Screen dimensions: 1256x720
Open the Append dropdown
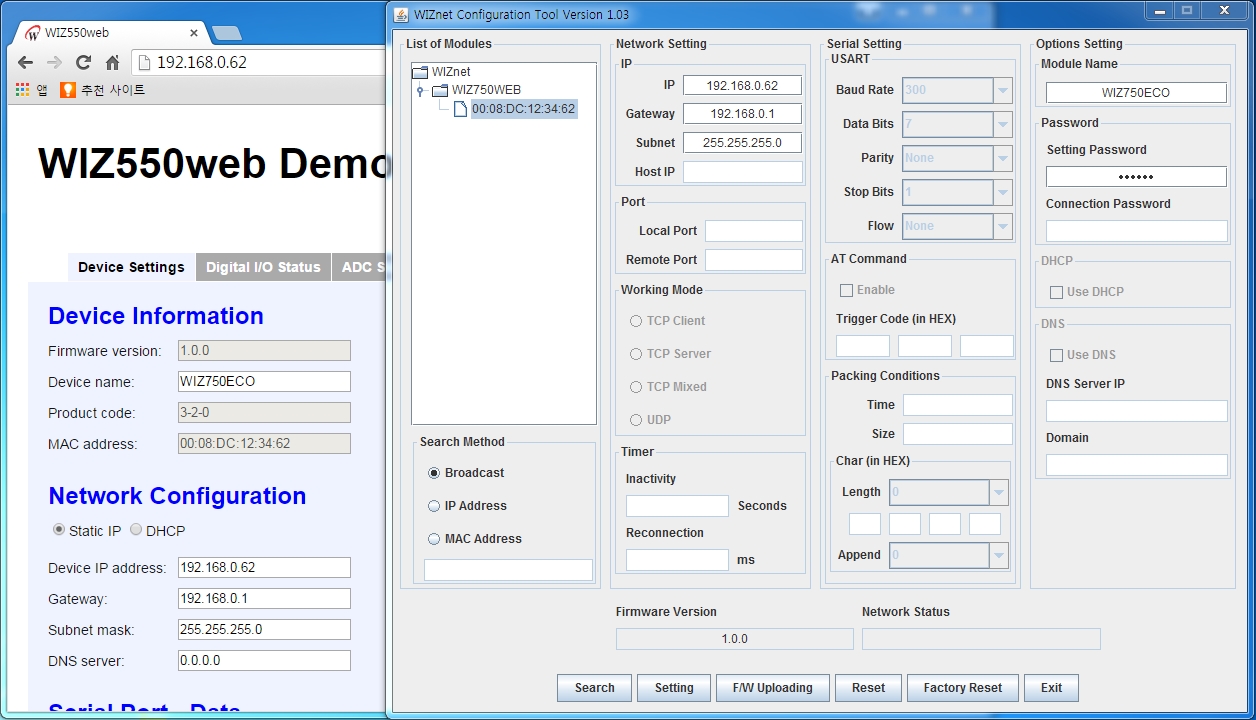pos(948,555)
